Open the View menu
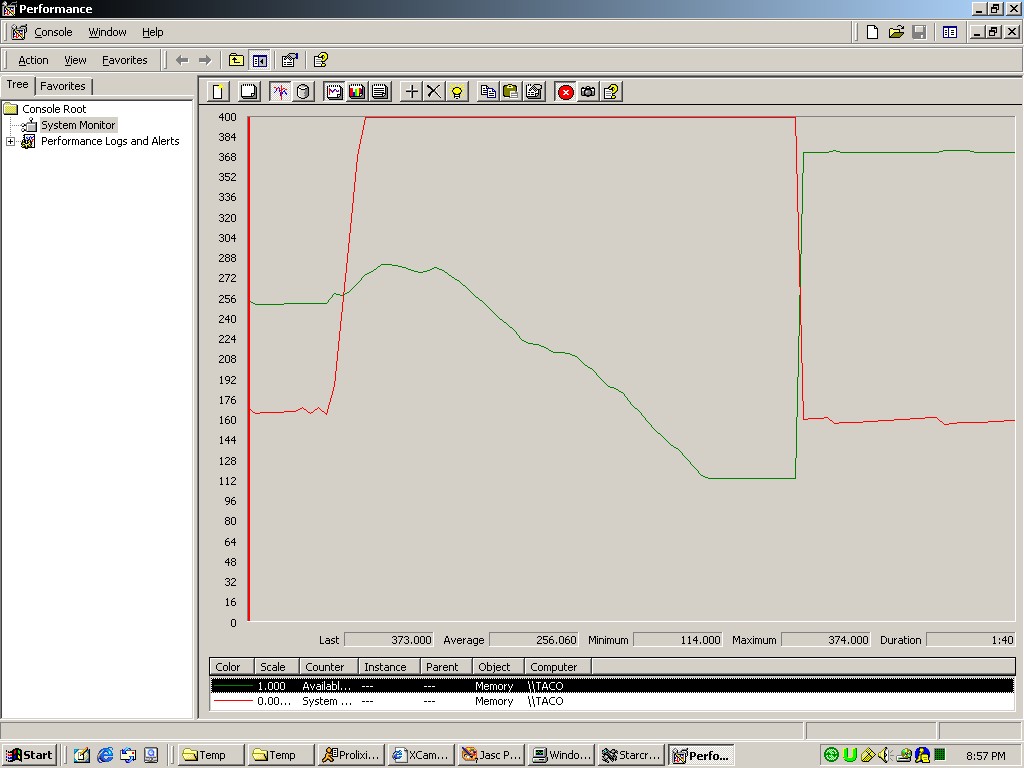1024x768 pixels. tap(75, 60)
